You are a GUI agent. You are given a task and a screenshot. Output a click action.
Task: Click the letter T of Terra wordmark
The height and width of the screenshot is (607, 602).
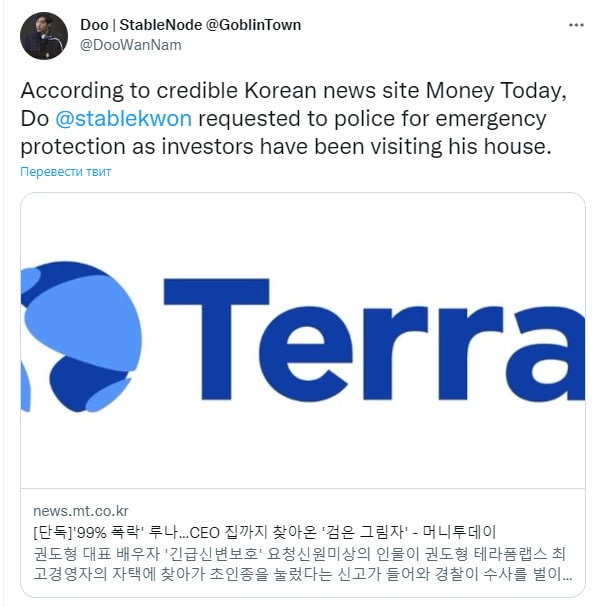tap(216, 339)
